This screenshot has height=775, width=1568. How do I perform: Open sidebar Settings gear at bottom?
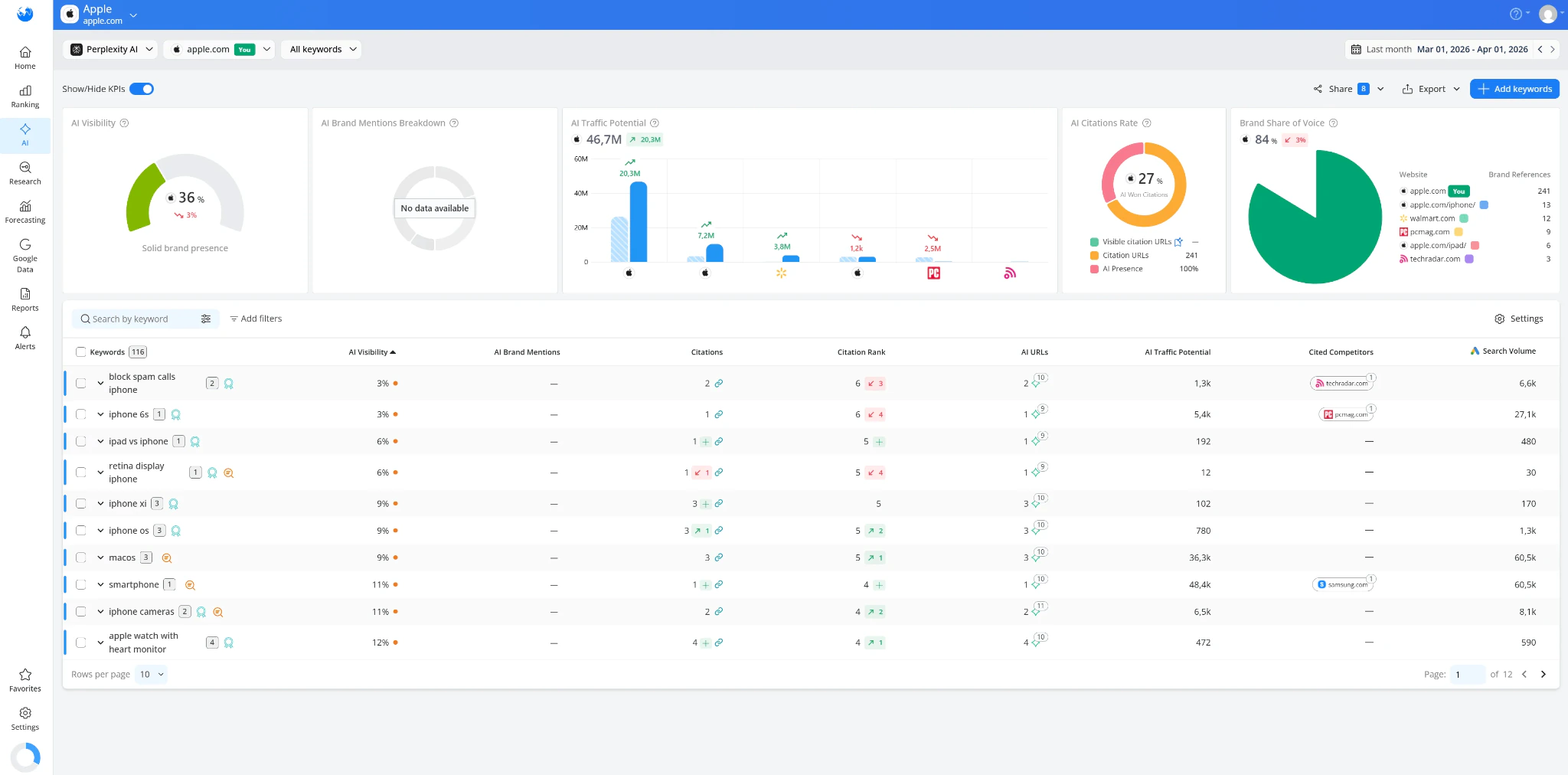[25, 718]
